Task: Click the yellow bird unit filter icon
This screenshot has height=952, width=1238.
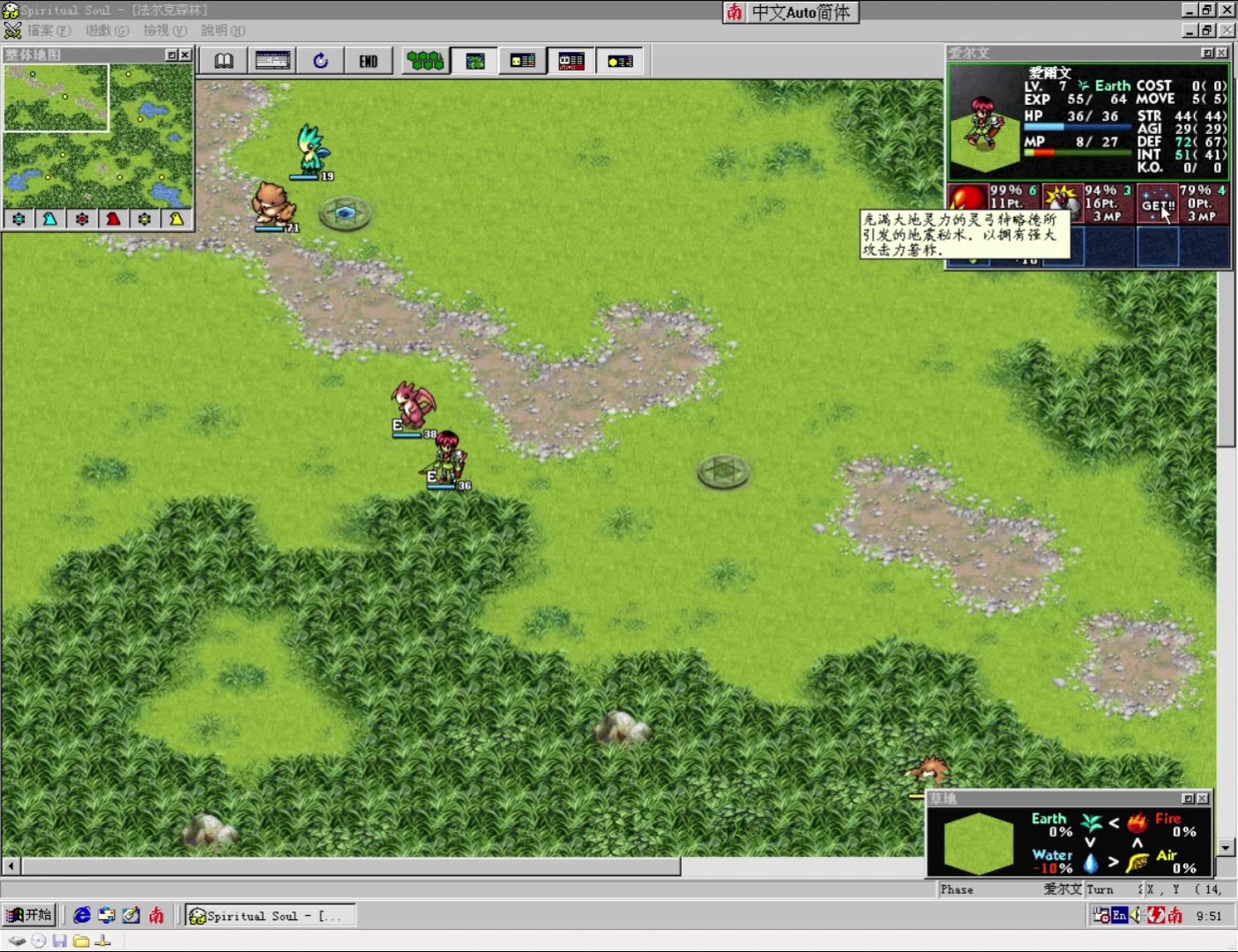Action: click(x=176, y=219)
